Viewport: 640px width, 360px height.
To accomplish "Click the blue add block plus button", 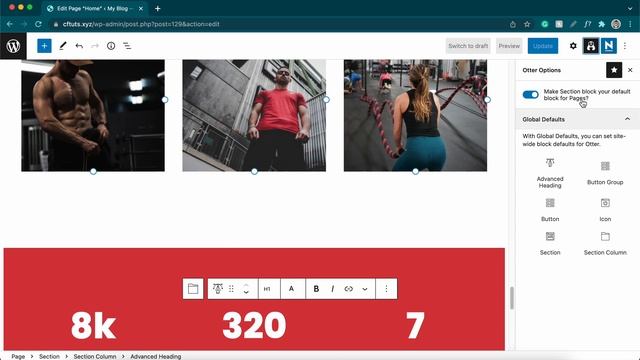I will (44, 46).
